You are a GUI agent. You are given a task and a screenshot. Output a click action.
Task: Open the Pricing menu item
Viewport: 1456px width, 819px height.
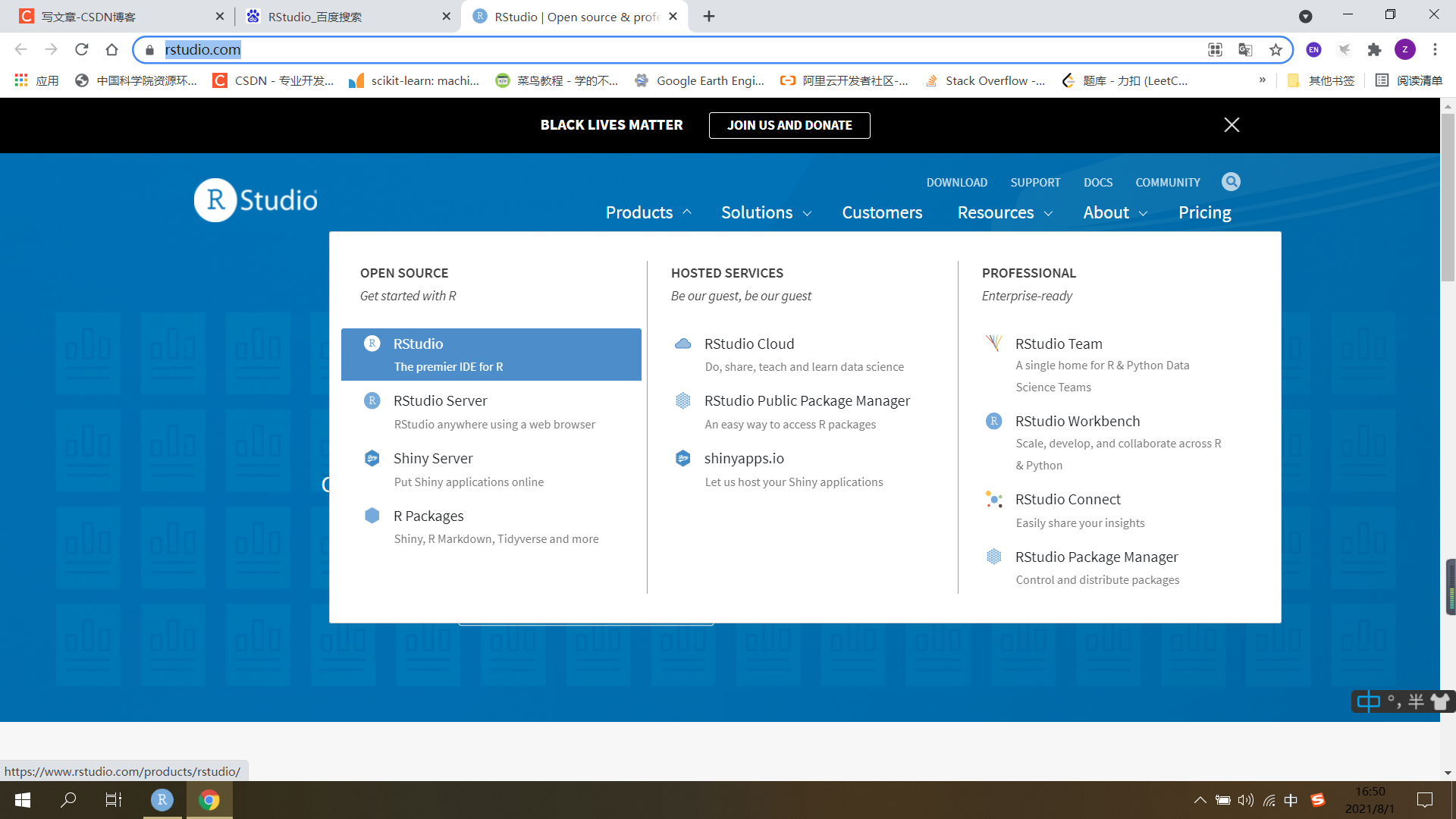click(1204, 213)
